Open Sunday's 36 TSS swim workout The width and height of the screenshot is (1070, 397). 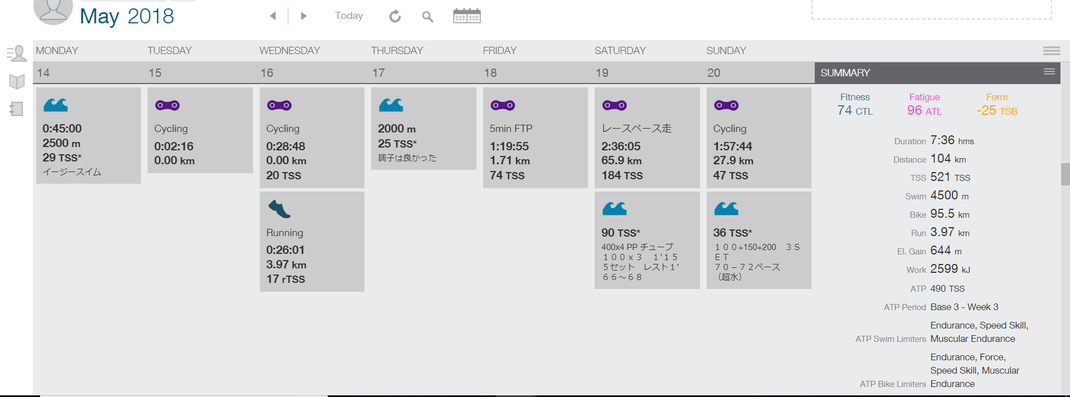pos(759,239)
